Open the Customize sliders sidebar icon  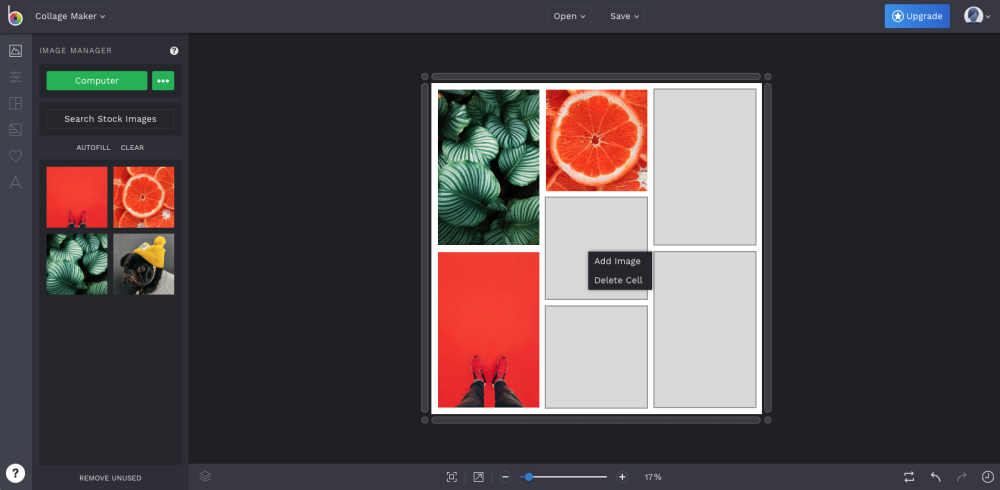(15, 77)
